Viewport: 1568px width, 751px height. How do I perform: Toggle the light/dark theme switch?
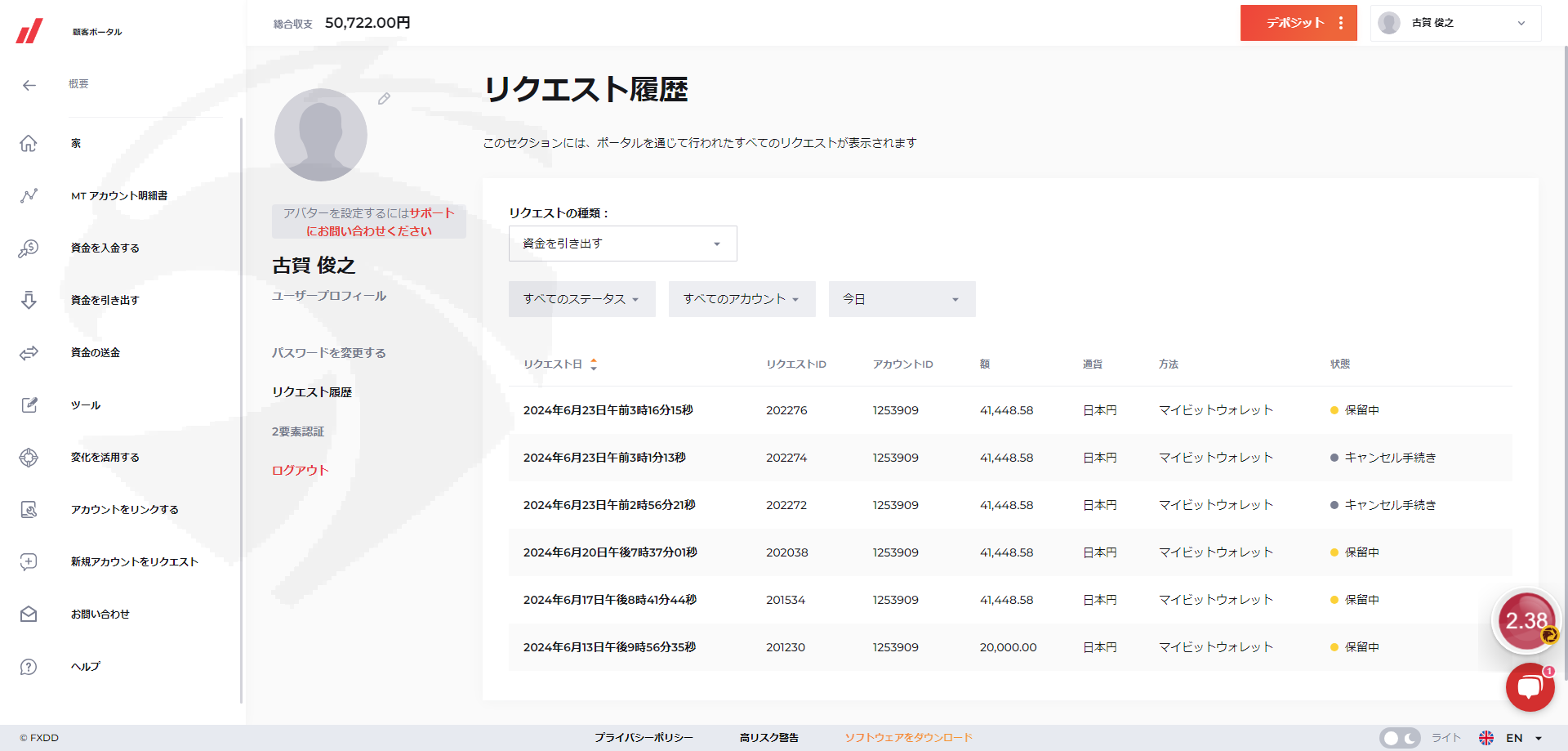[1400, 738]
